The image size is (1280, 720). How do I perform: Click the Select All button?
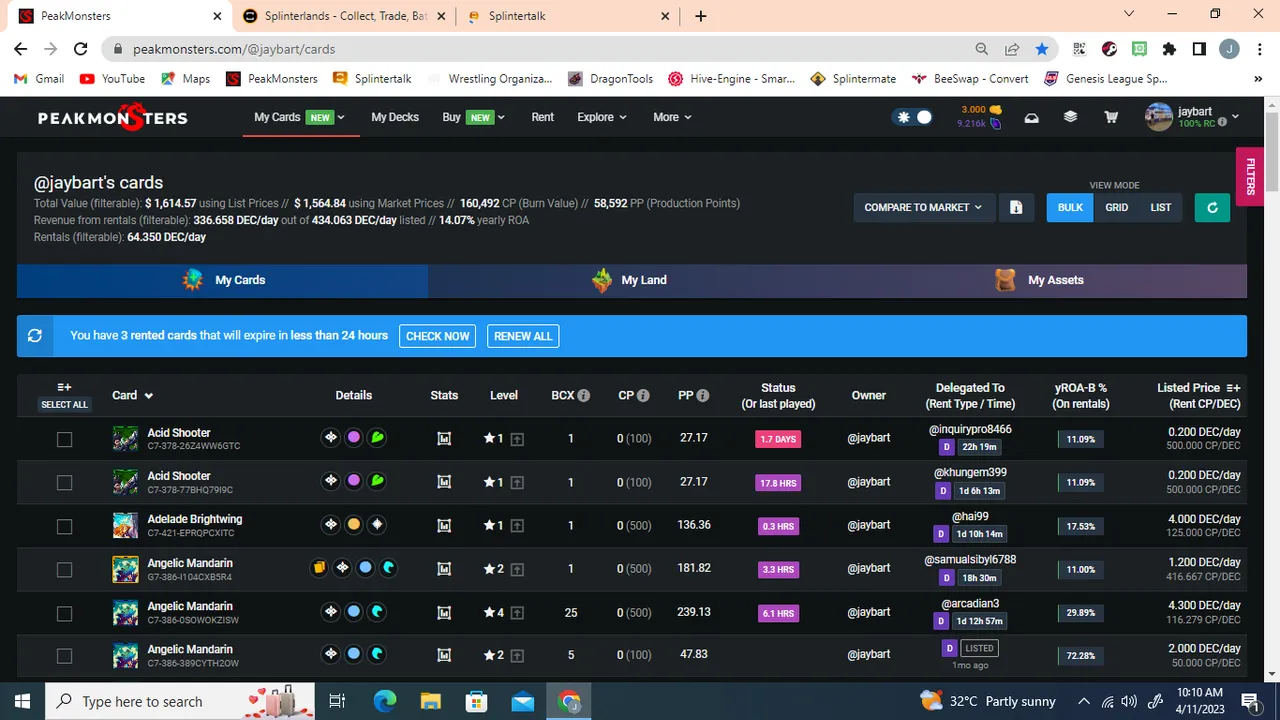[x=64, y=405]
